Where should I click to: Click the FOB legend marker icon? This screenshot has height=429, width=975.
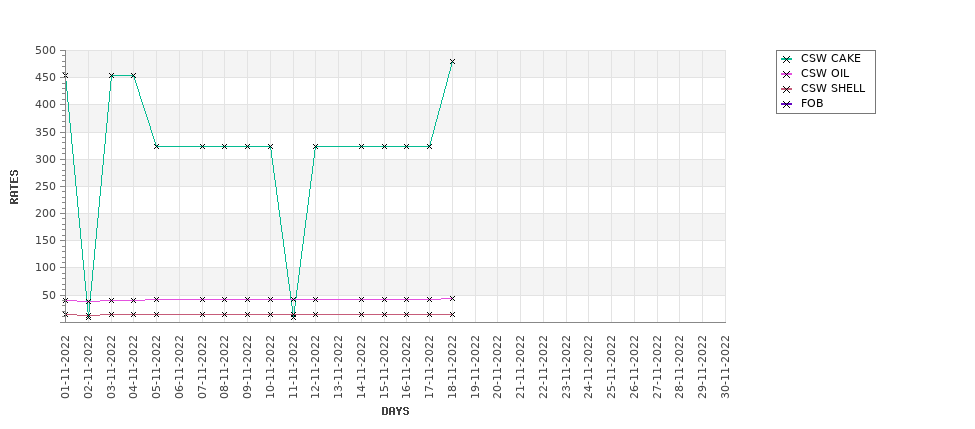[x=787, y=104]
